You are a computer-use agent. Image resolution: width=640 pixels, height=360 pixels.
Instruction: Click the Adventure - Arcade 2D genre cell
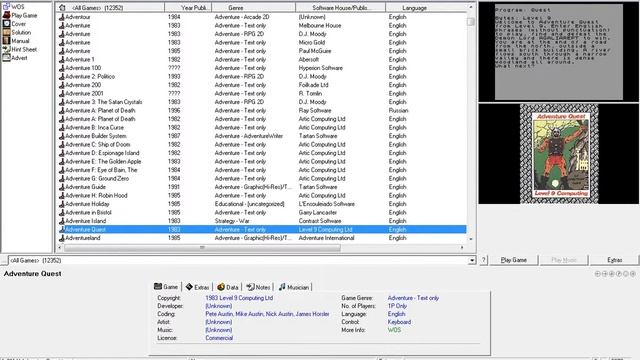coord(242,17)
